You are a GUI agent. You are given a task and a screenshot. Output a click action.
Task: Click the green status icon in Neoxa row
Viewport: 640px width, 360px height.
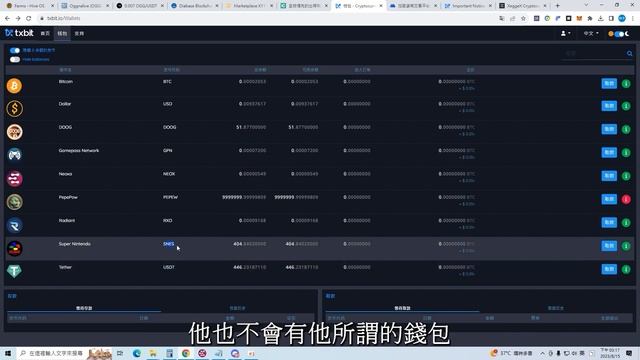point(626,176)
